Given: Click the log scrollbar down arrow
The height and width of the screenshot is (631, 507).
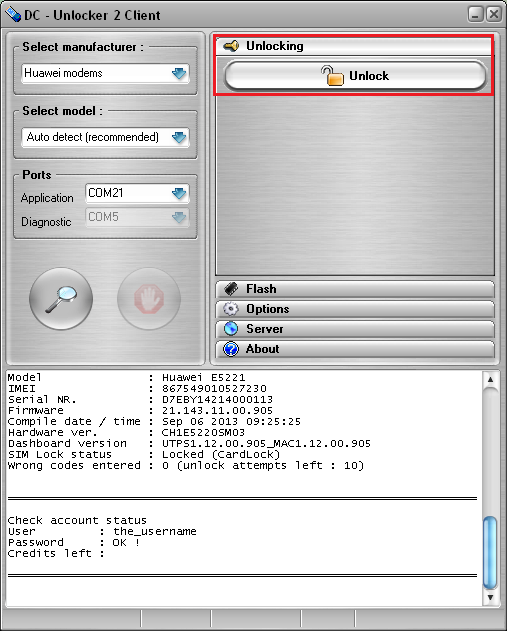Looking at the screenshot, I should coord(490,598).
